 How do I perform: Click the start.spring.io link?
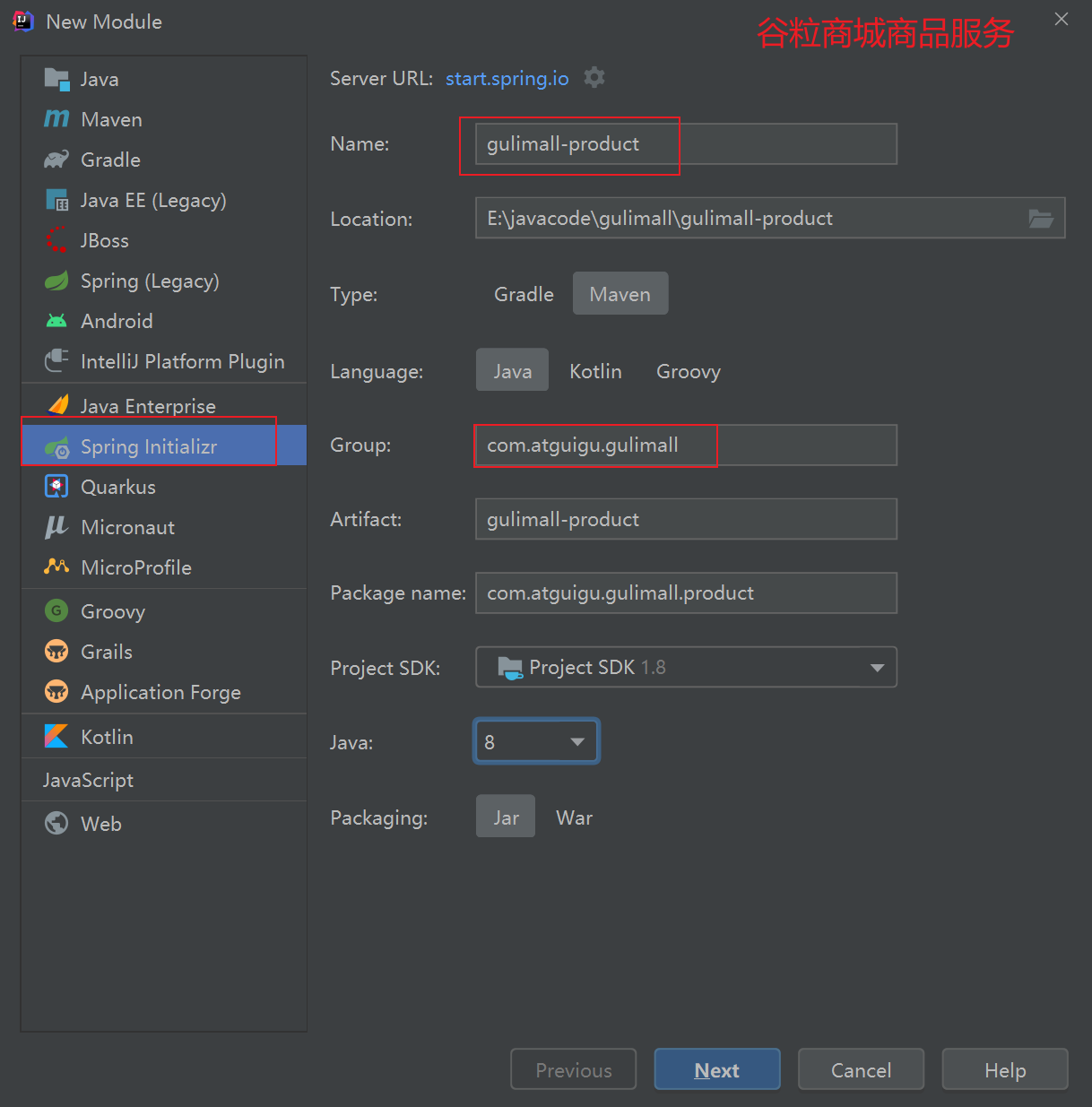tap(507, 78)
